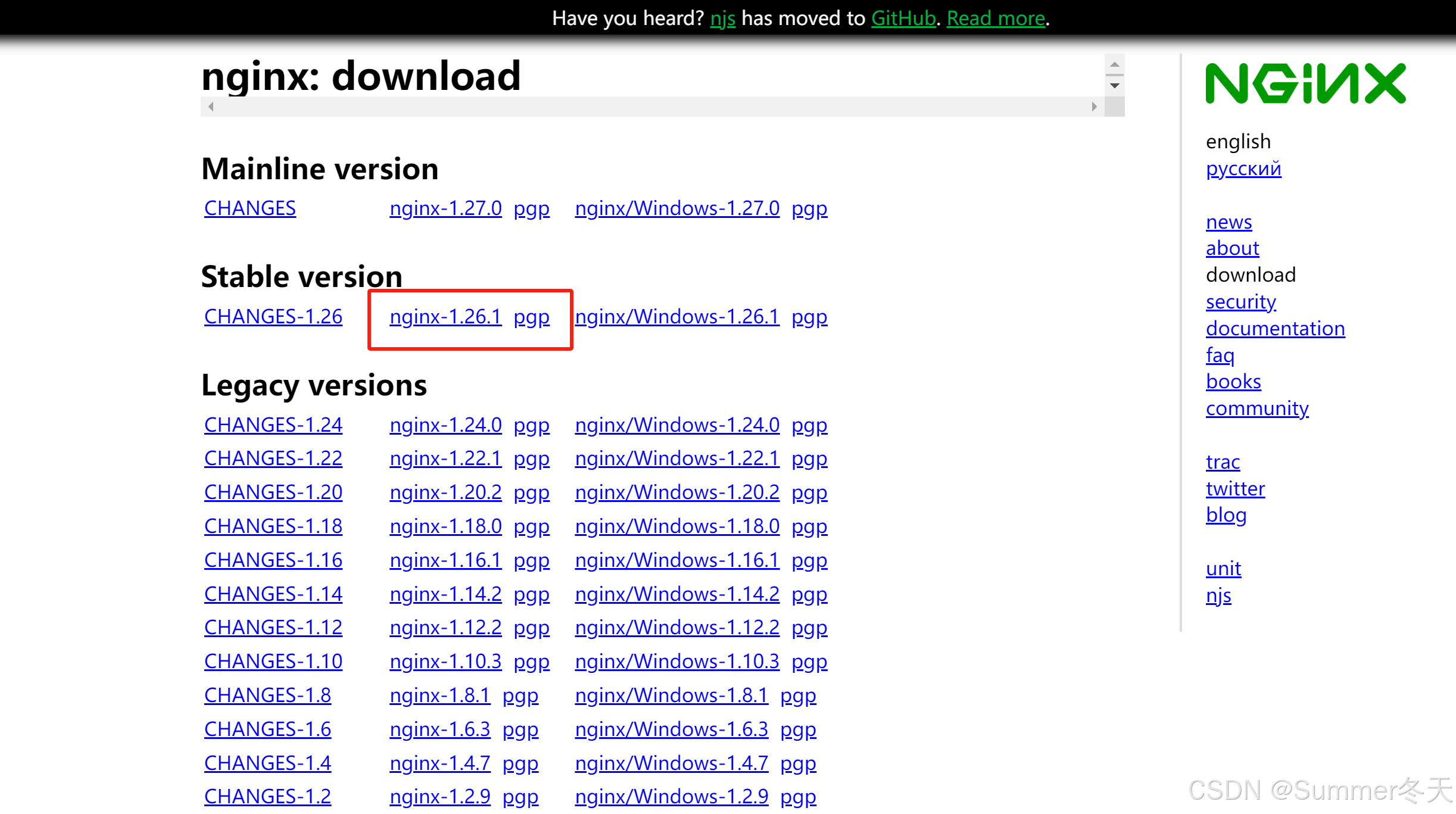
Task: Download nginx-1.18.0 source
Action: 445,526
